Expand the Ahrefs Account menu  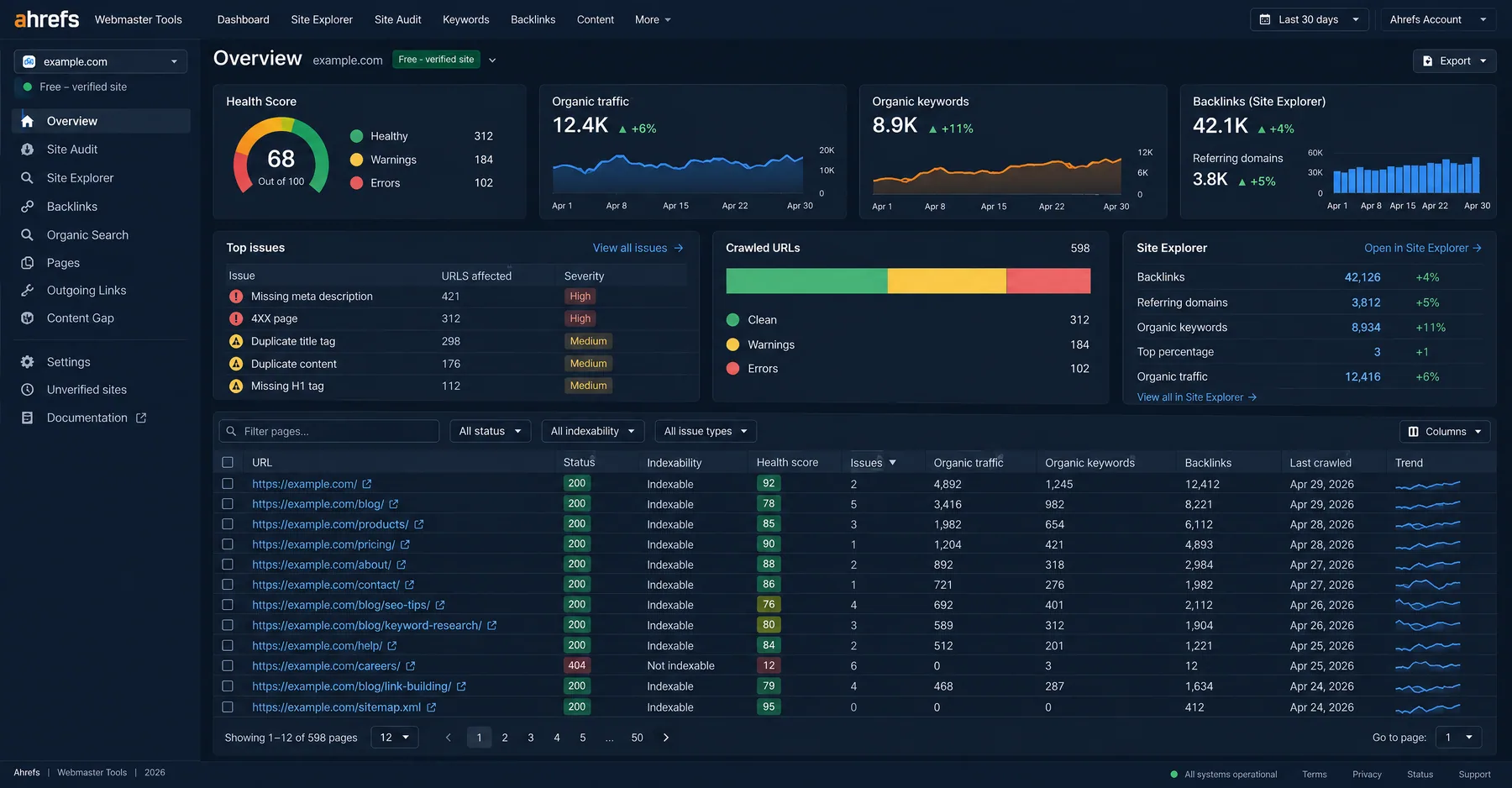pos(1438,19)
